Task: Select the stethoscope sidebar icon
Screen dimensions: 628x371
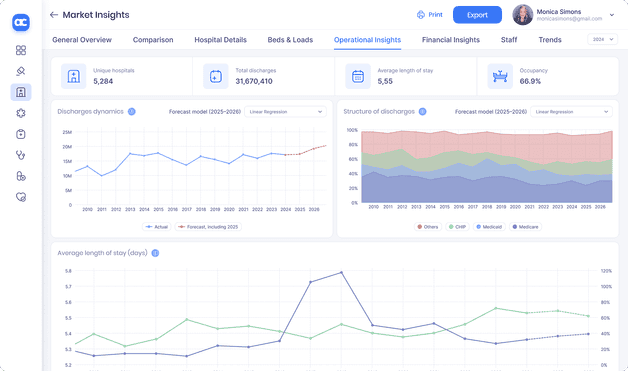Action: tap(21, 155)
